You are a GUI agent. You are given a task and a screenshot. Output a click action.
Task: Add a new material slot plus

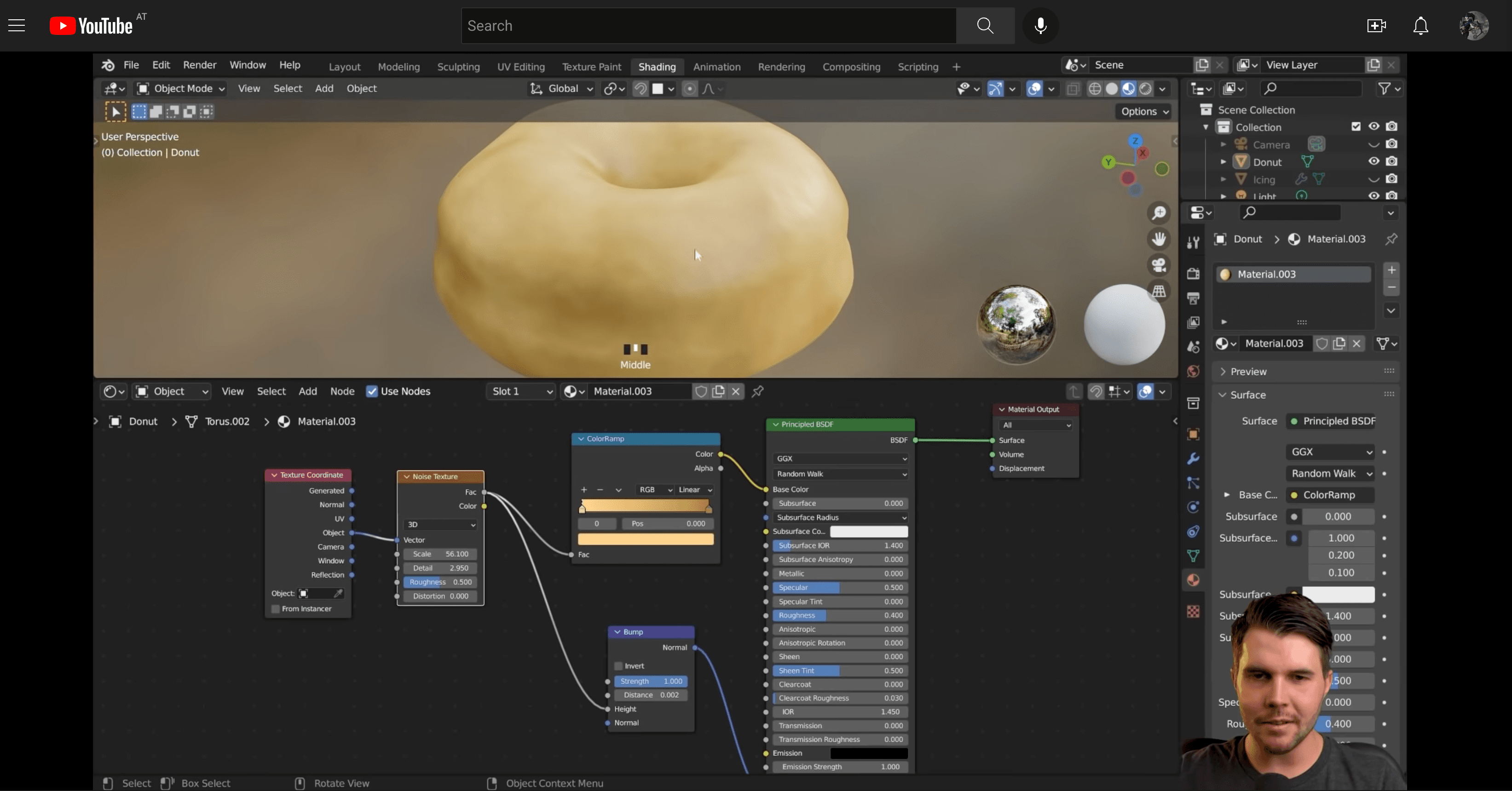tap(1391, 270)
